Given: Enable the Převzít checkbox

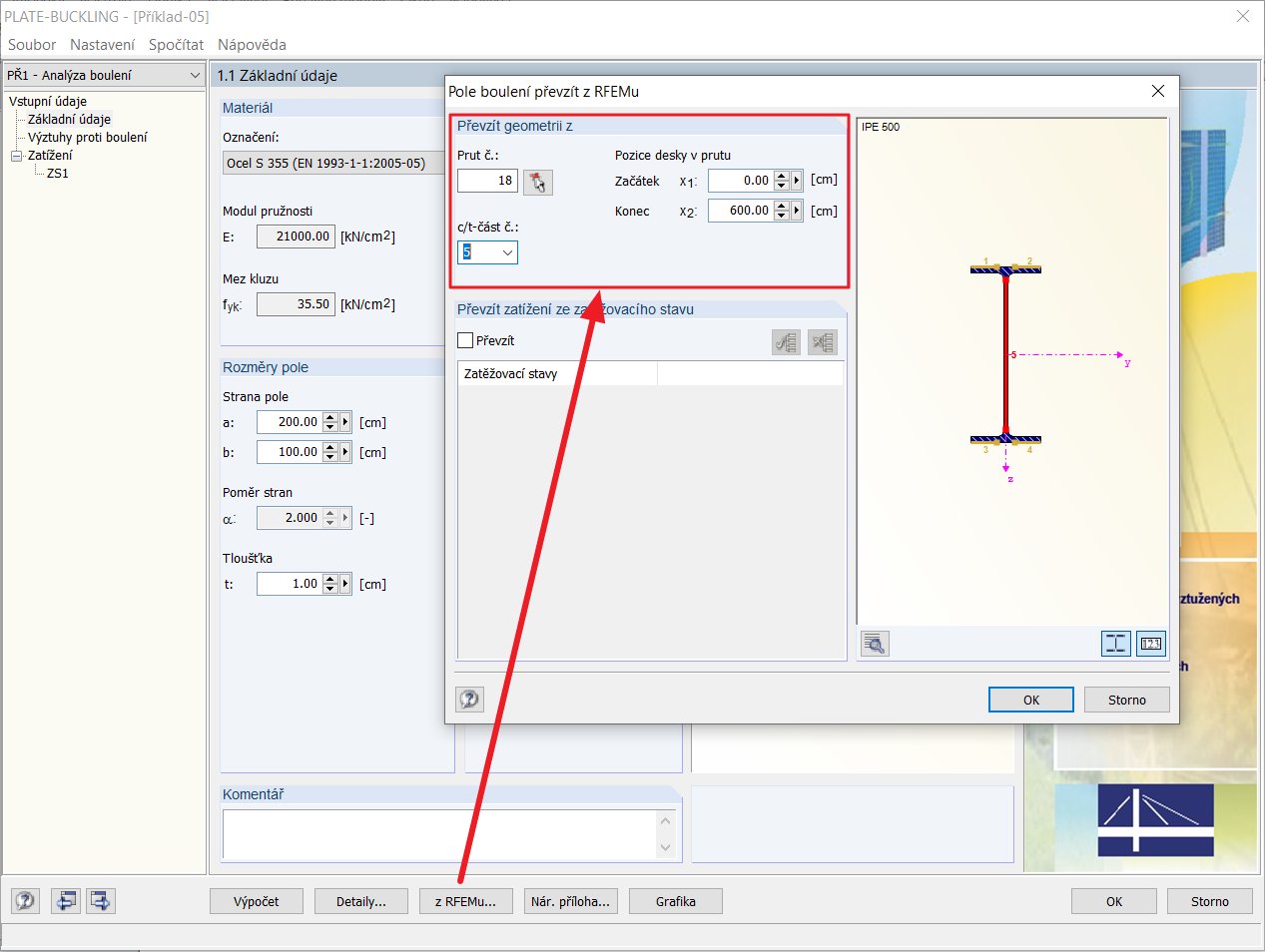Looking at the screenshot, I should coord(465,340).
